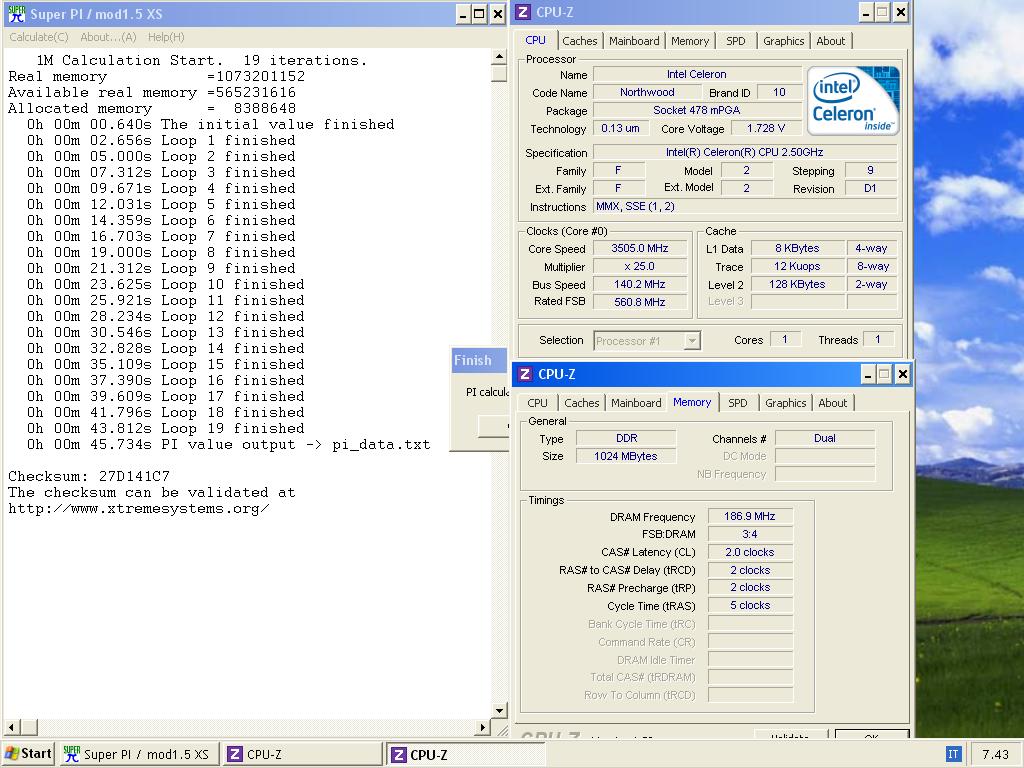Click the FSB:DRAM 3:4 field
The height and width of the screenshot is (768, 1024).
click(750, 534)
